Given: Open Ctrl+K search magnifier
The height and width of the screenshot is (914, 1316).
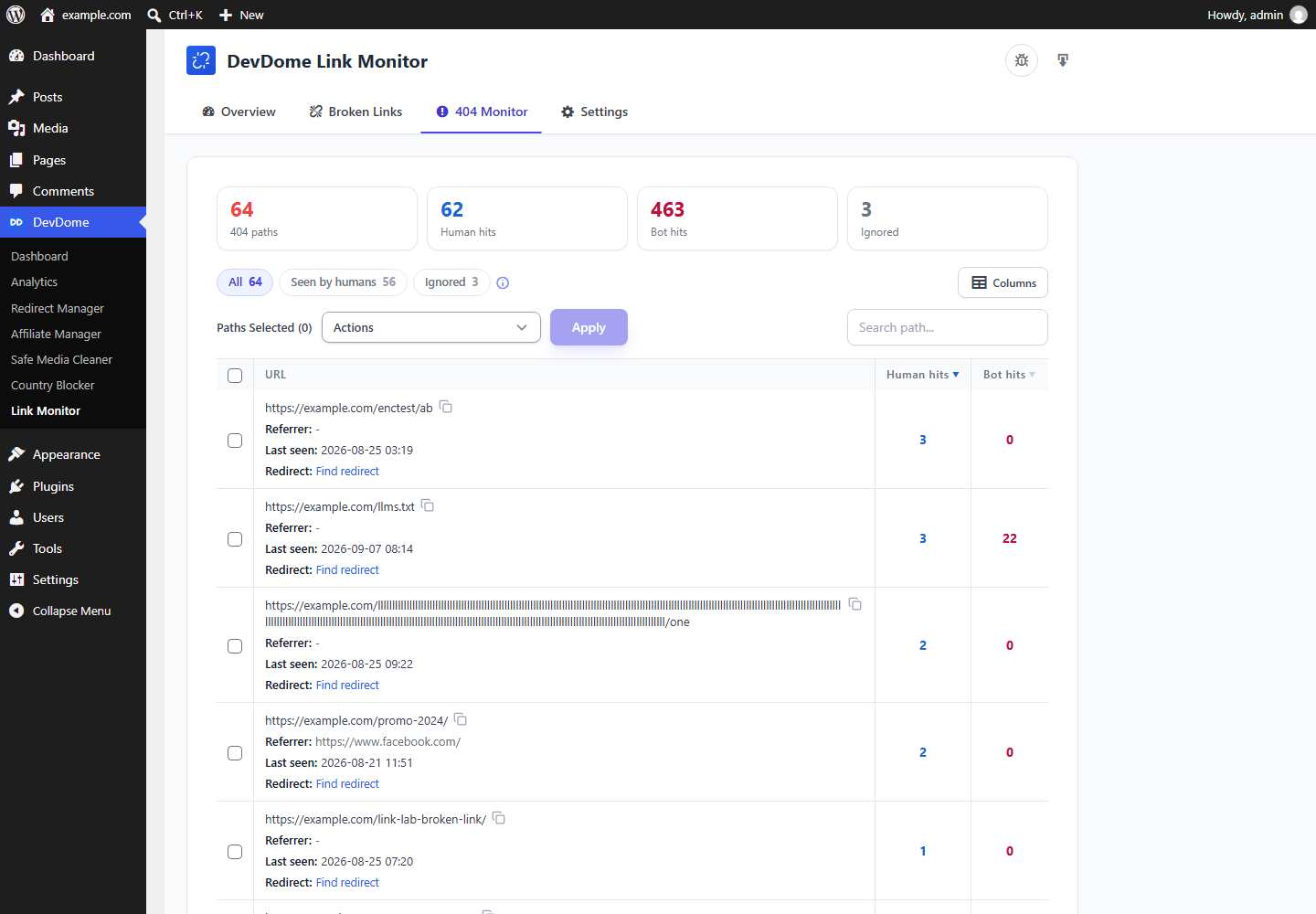Looking at the screenshot, I should (x=154, y=15).
